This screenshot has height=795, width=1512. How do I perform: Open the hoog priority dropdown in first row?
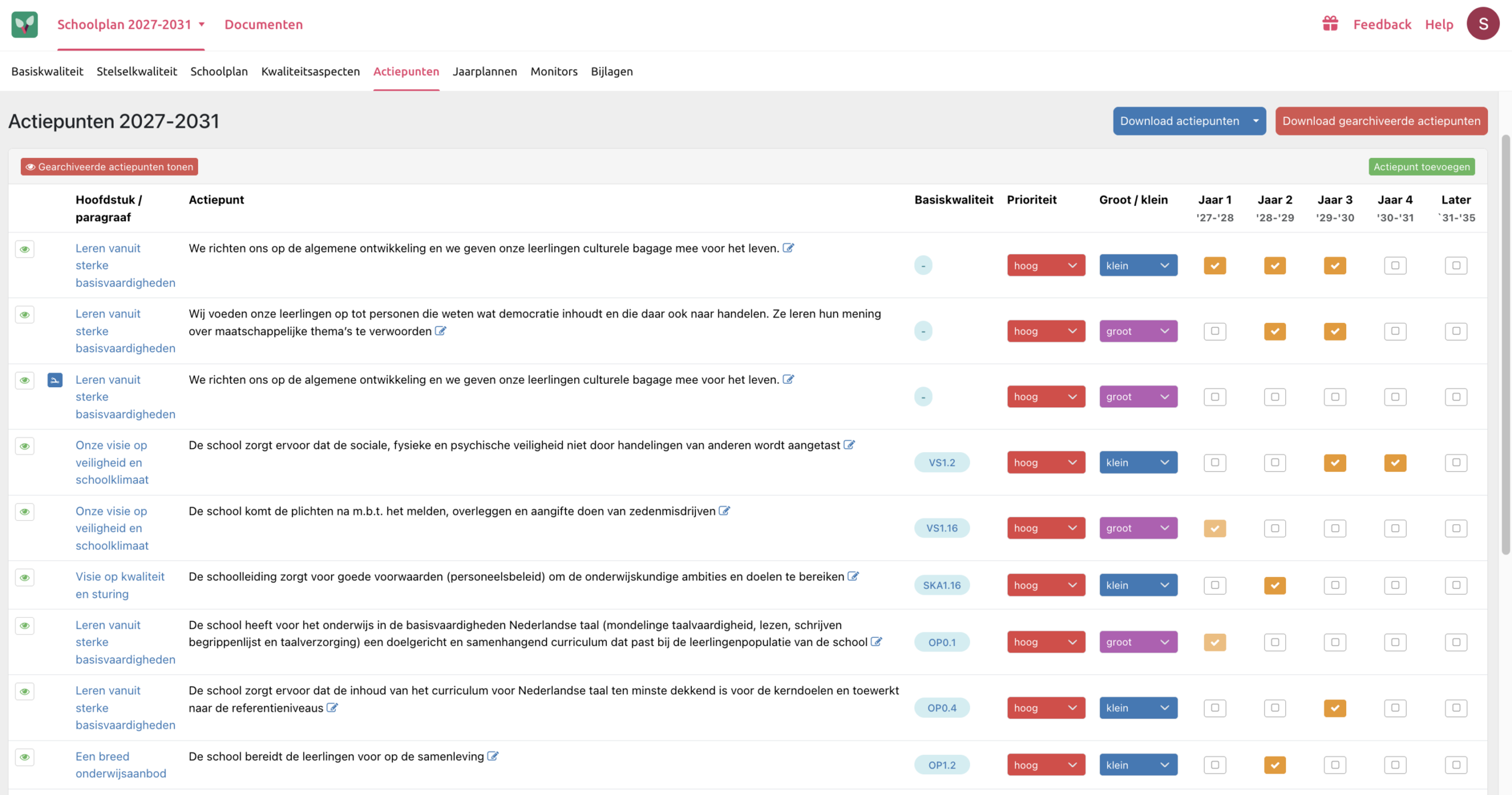[x=1046, y=266]
